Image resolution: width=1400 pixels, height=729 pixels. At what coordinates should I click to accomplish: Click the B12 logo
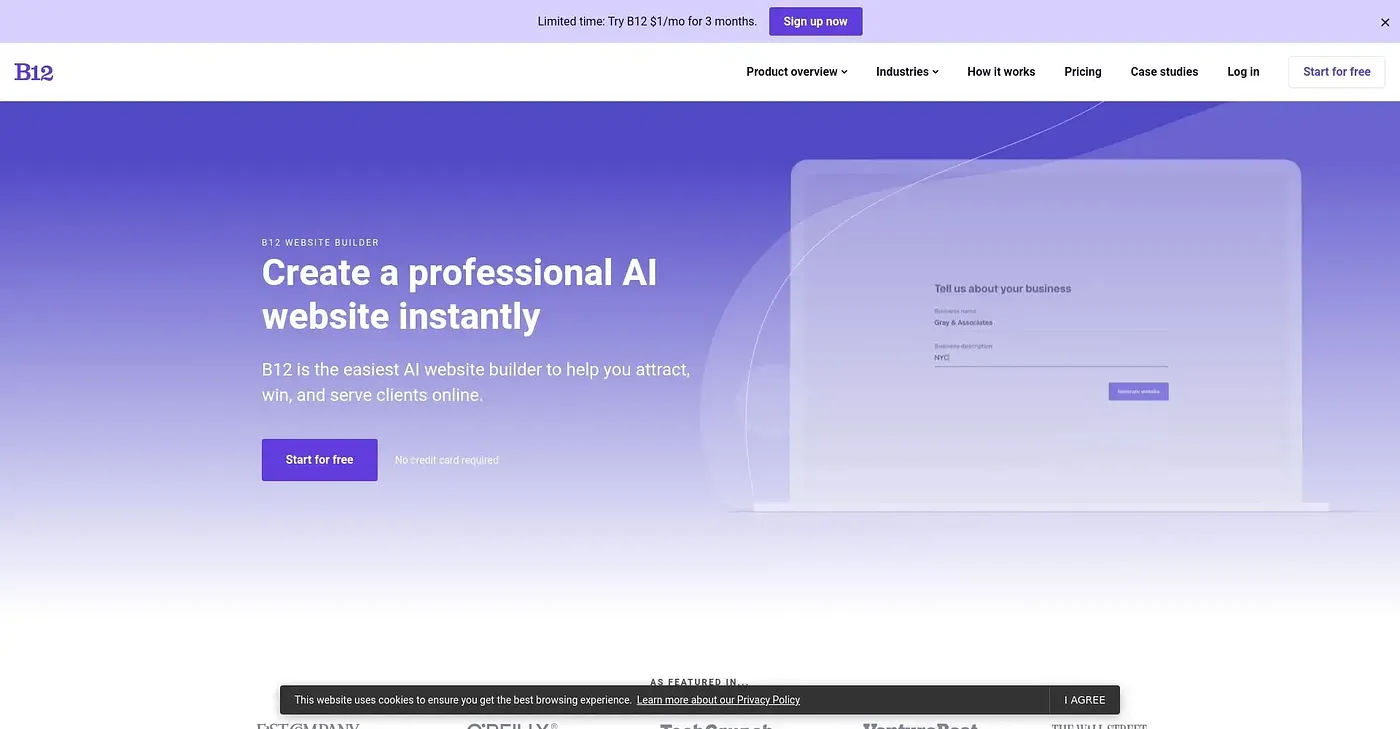click(x=34, y=72)
